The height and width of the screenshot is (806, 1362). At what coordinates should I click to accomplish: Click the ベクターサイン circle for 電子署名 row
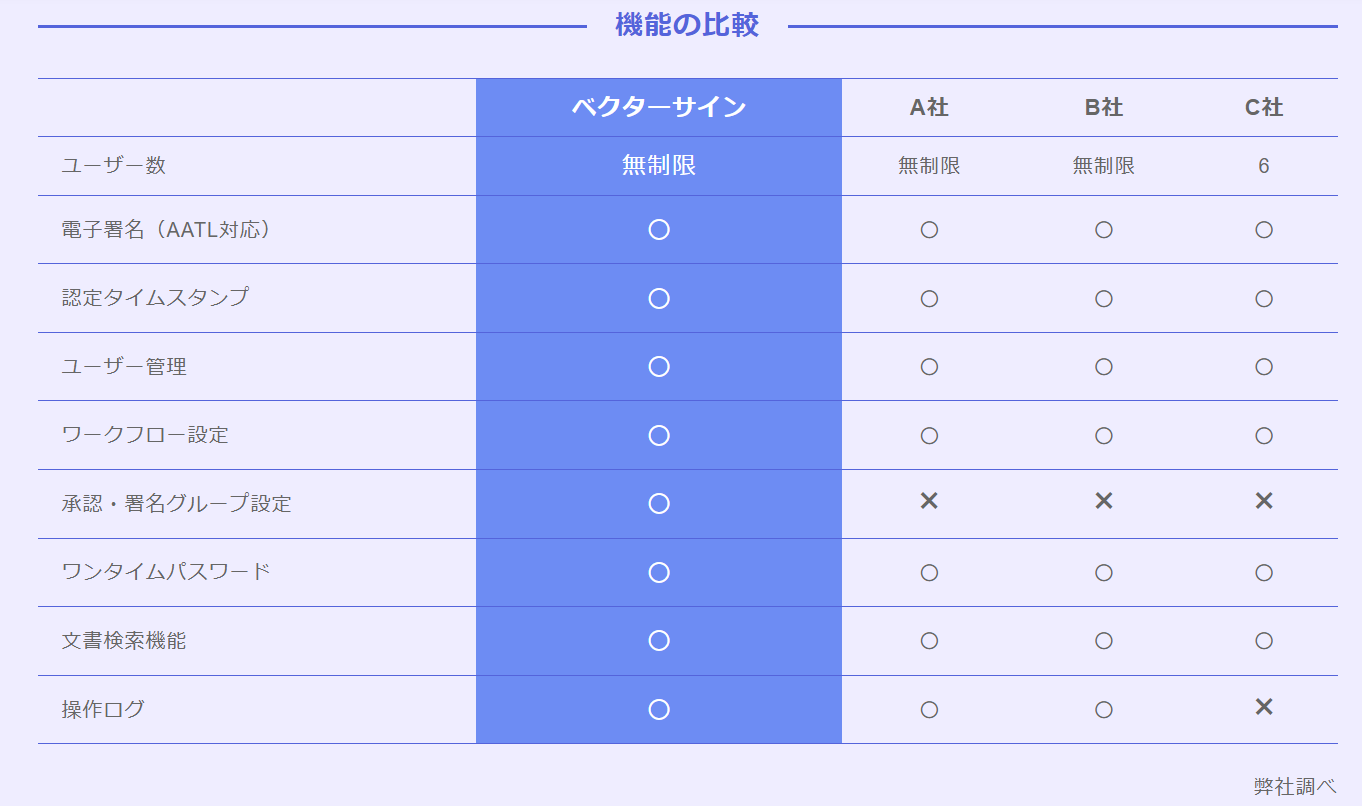coord(659,230)
